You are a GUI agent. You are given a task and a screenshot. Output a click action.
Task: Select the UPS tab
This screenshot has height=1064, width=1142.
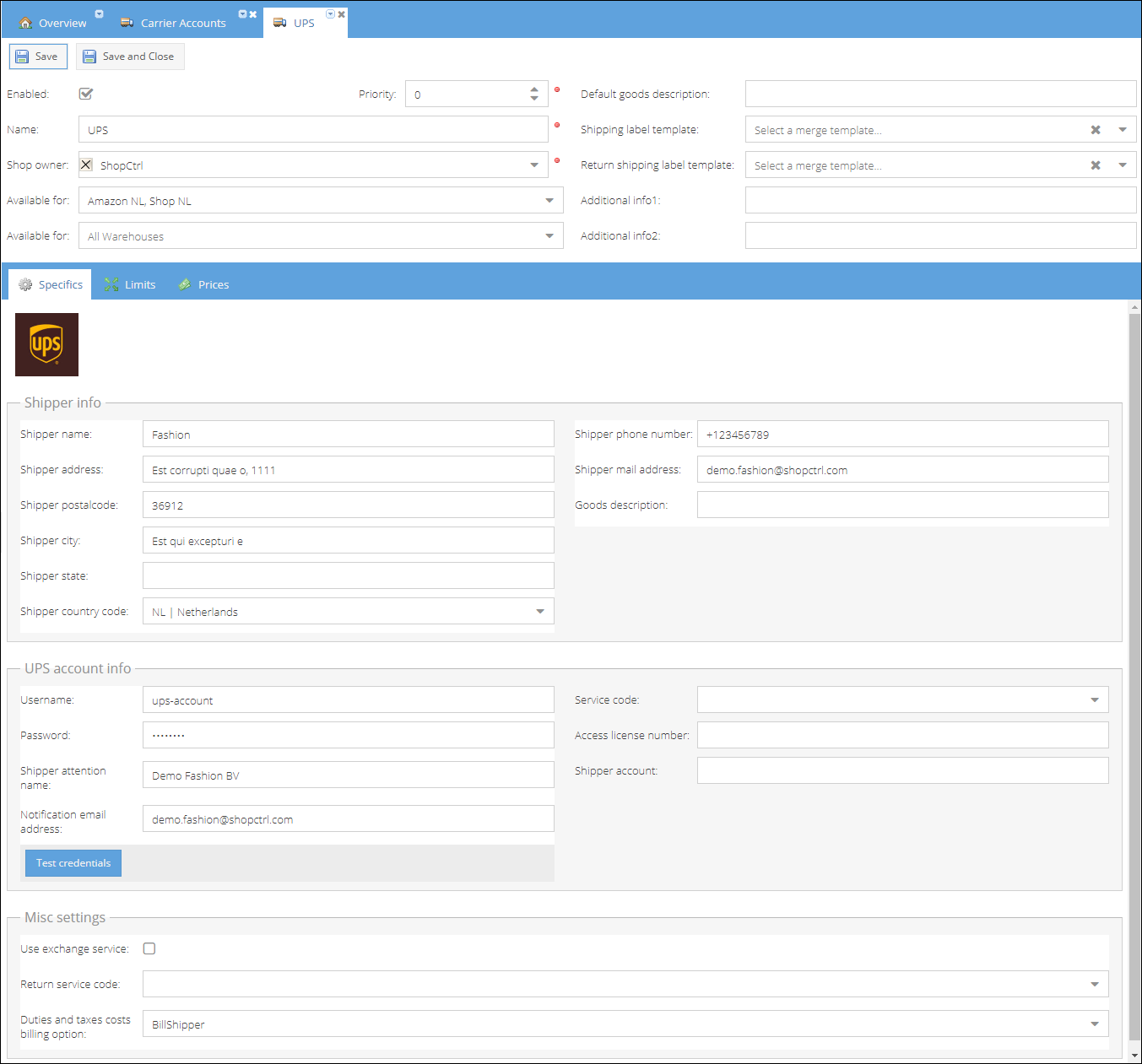click(304, 23)
